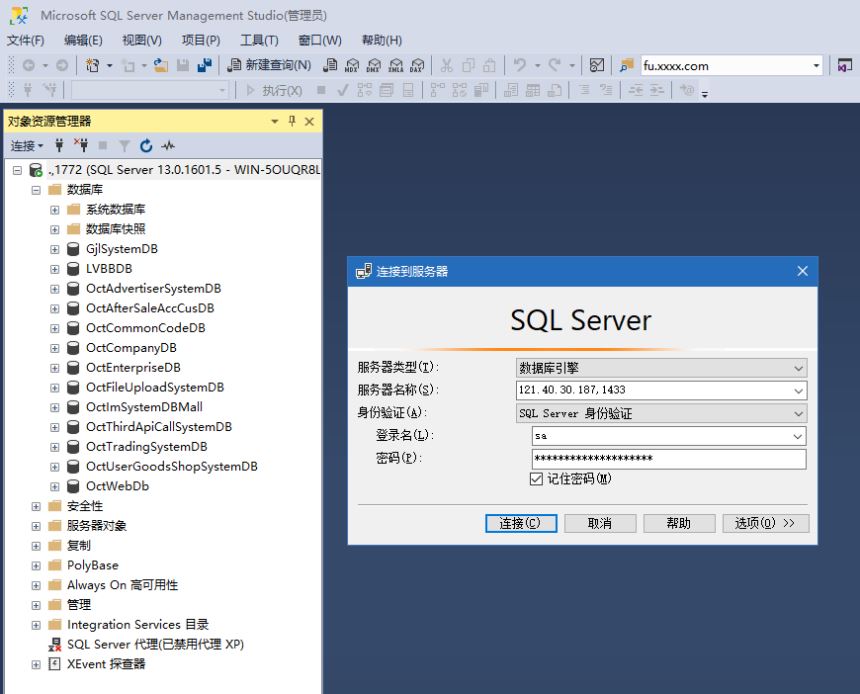Expand the PolyBase folder

pyautogui.click(x=36, y=565)
